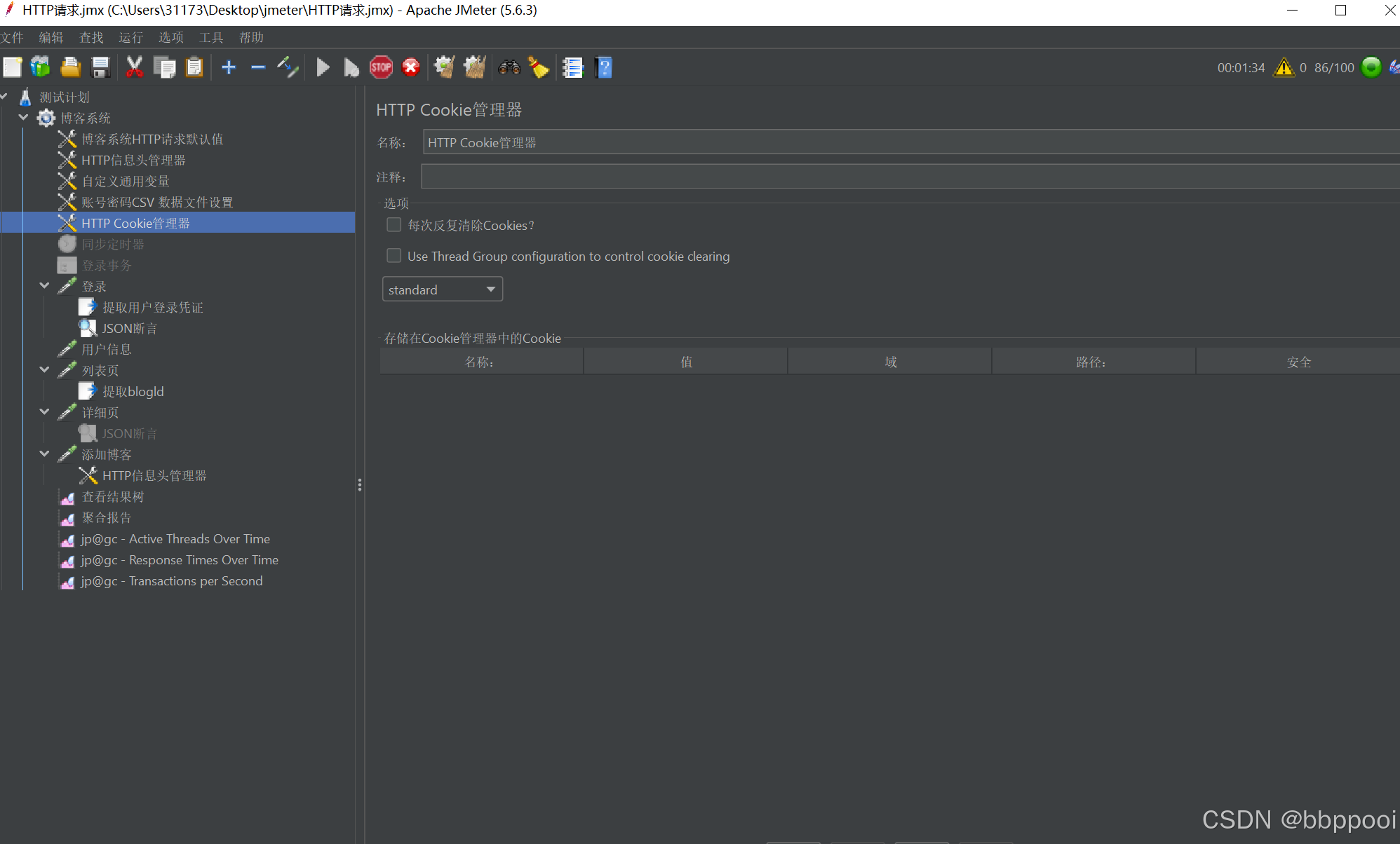This screenshot has height=844, width=1400.
Task: Click the binoculars Search icon
Action: pos(509,67)
